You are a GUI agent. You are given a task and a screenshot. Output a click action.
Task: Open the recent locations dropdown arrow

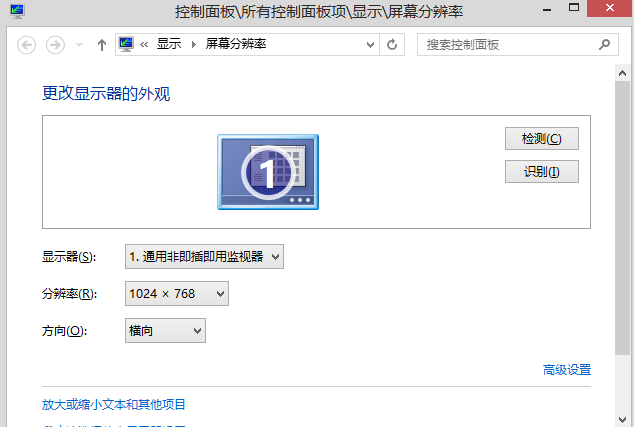tap(80, 45)
